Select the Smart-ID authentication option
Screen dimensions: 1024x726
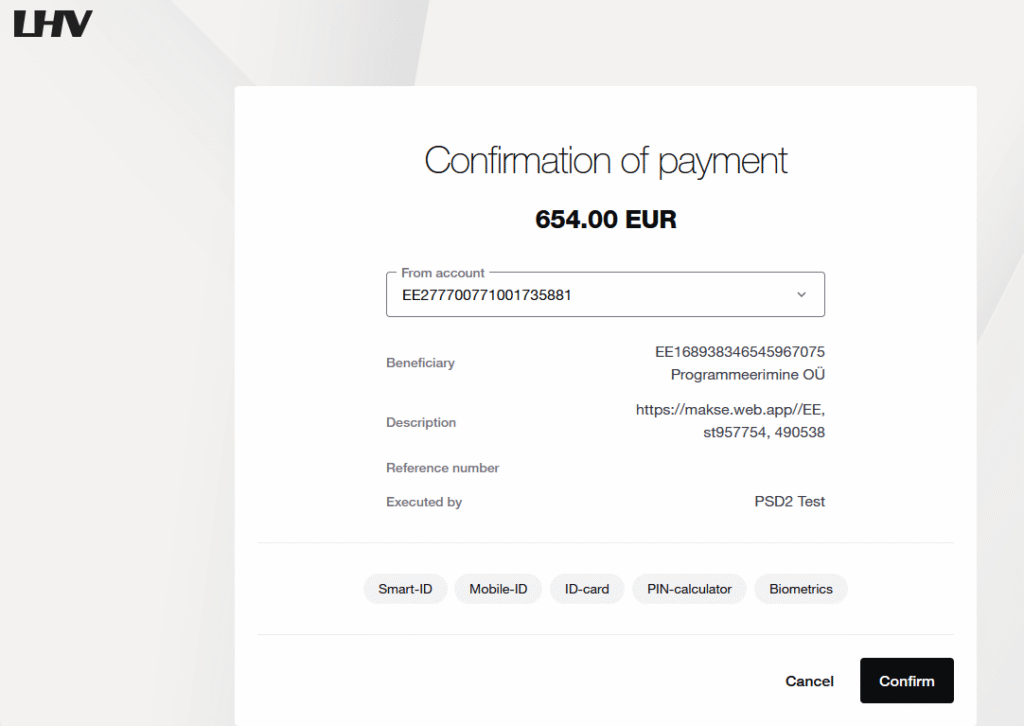(405, 589)
